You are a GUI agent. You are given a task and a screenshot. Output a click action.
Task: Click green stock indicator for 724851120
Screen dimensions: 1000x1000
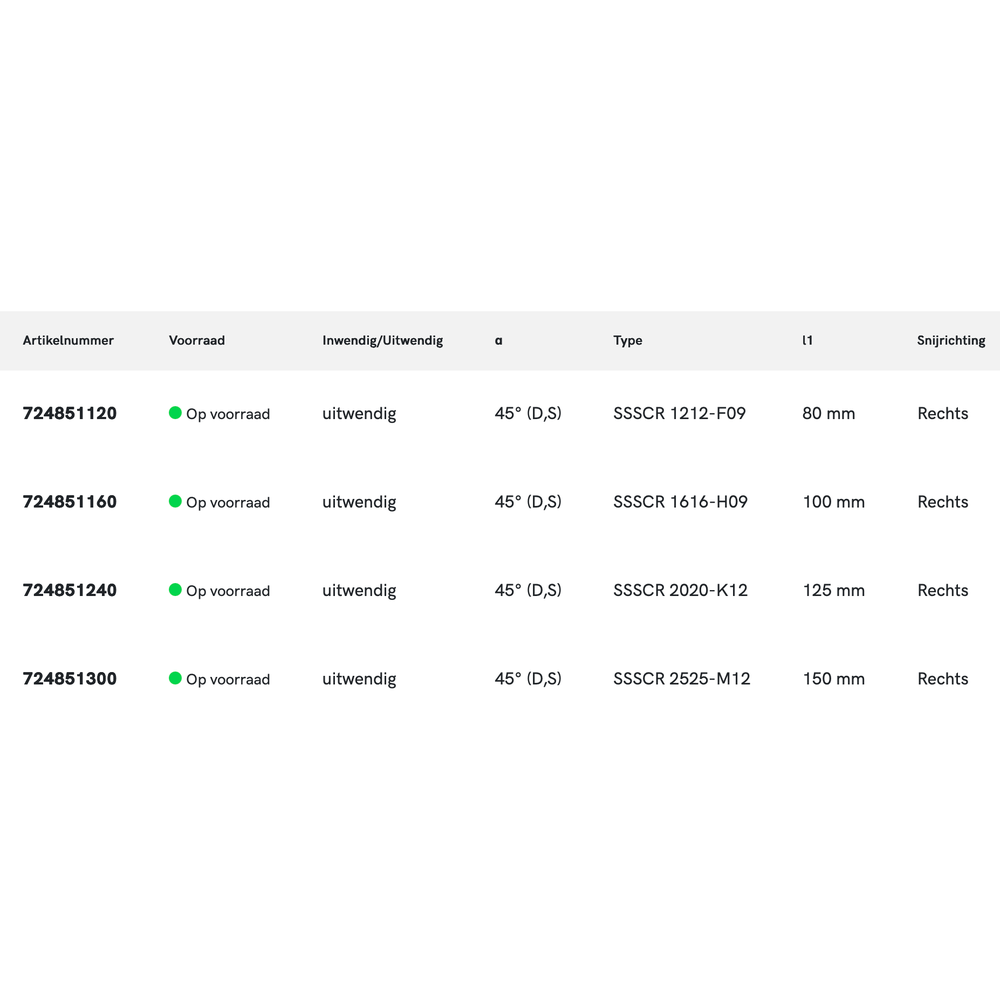click(x=175, y=413)
